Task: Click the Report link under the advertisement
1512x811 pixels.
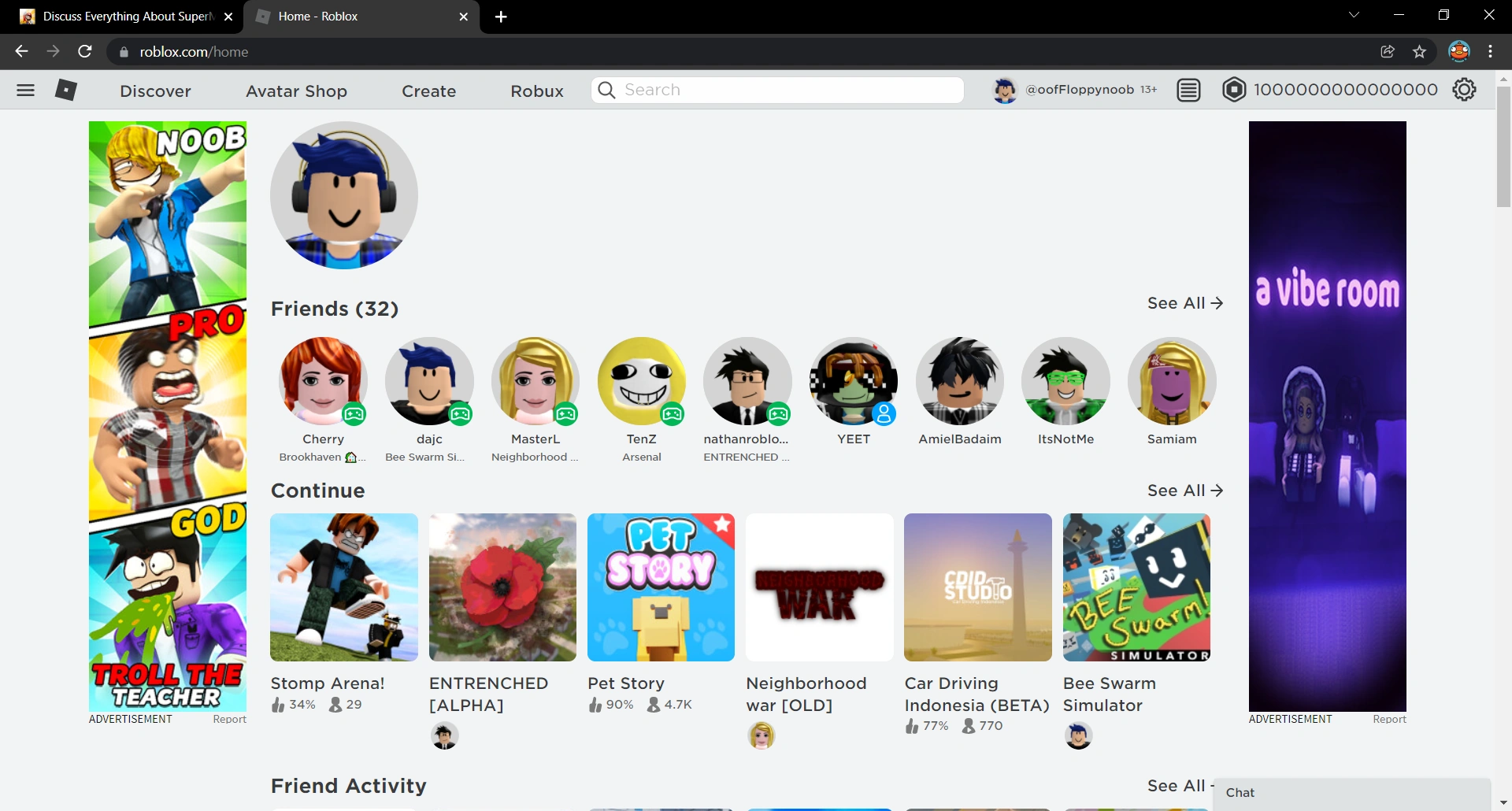Action: pos(230,719)
